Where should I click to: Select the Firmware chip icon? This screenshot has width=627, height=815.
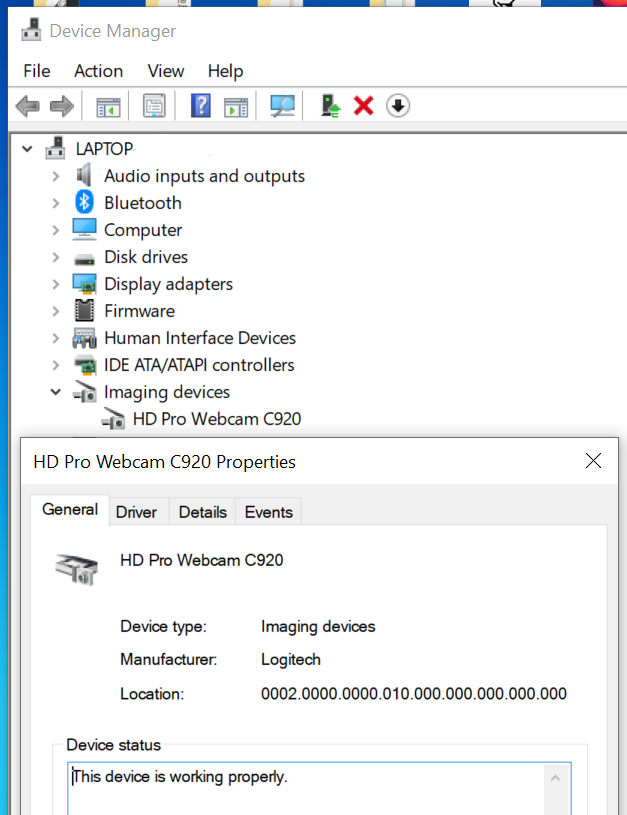coord(84,310)
